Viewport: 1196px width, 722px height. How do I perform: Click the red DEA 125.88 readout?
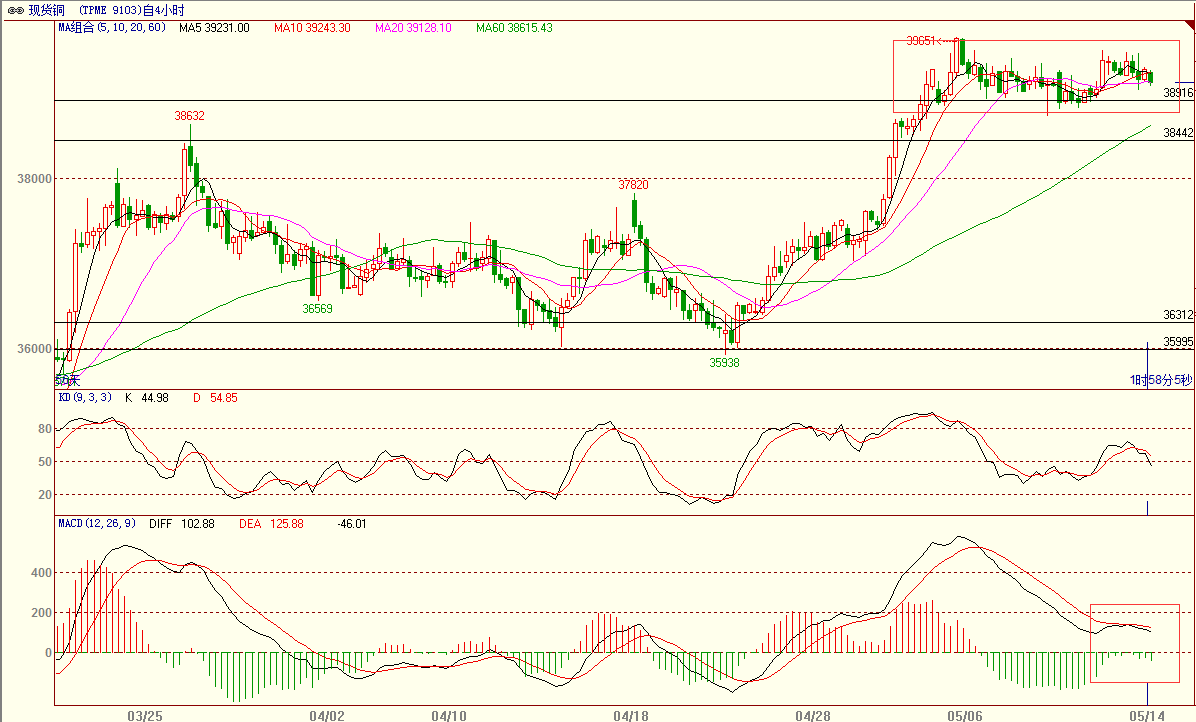[271, 523]
